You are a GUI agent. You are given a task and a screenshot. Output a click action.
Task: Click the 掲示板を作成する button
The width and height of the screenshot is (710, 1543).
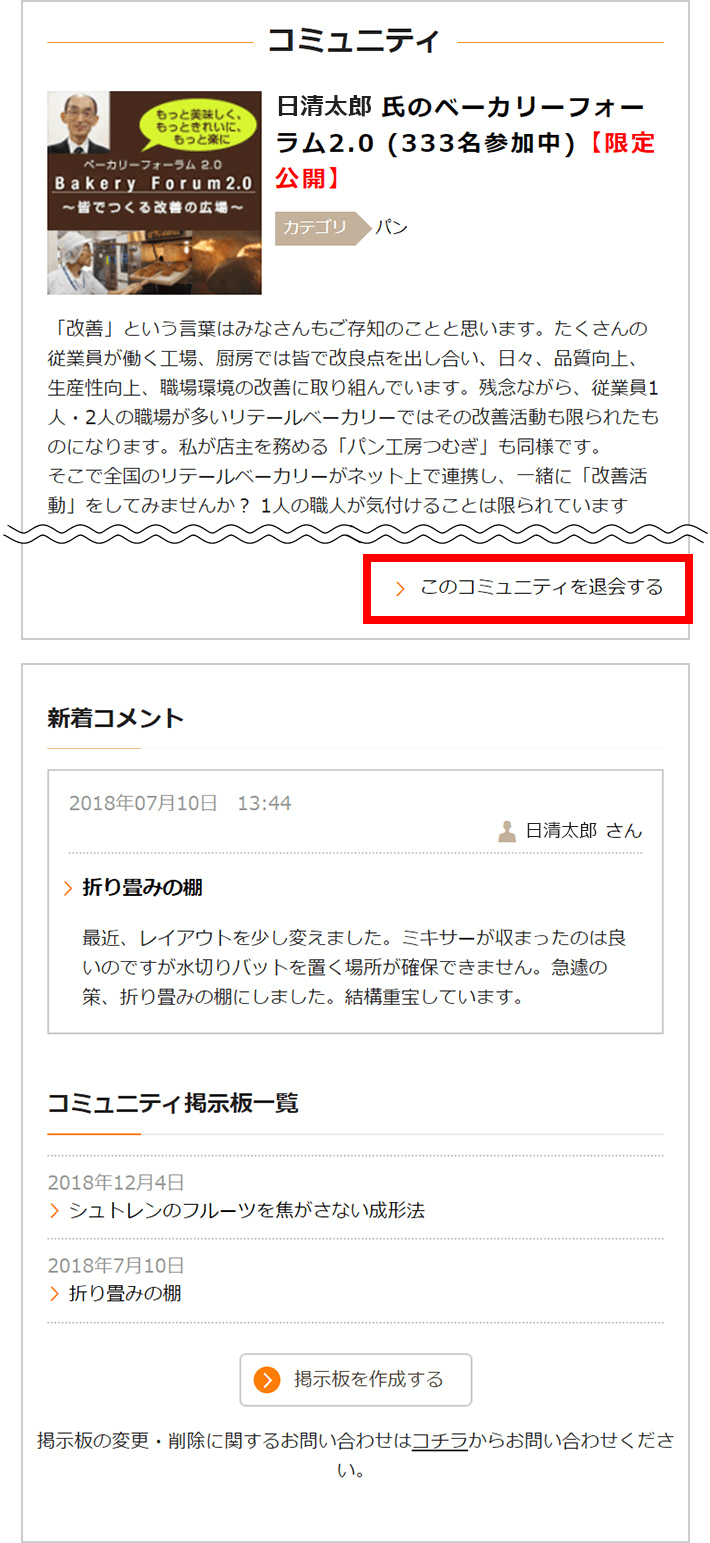[356, 1380]
